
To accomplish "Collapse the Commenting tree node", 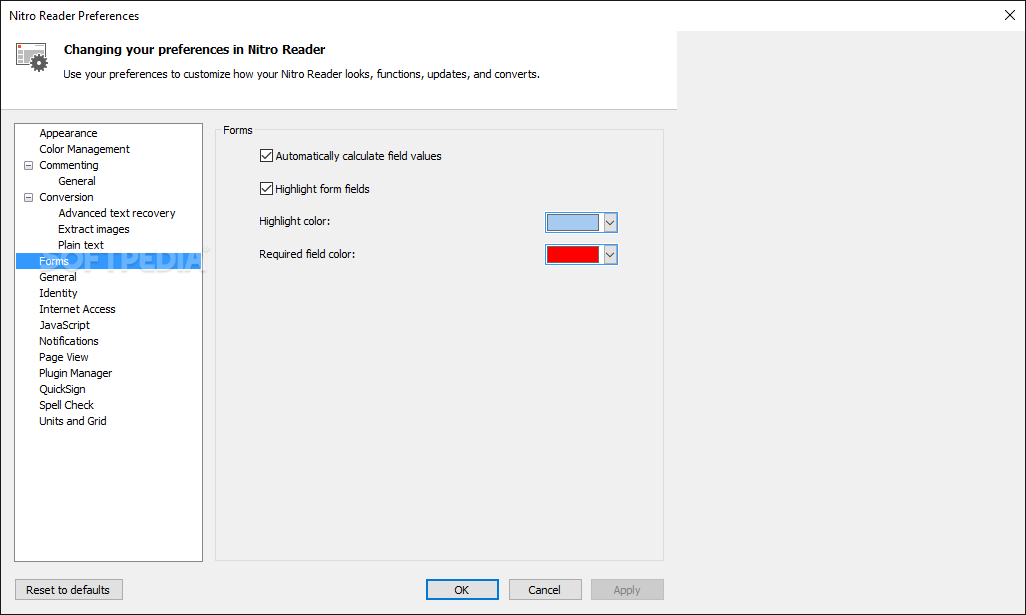I will (28, 166).
